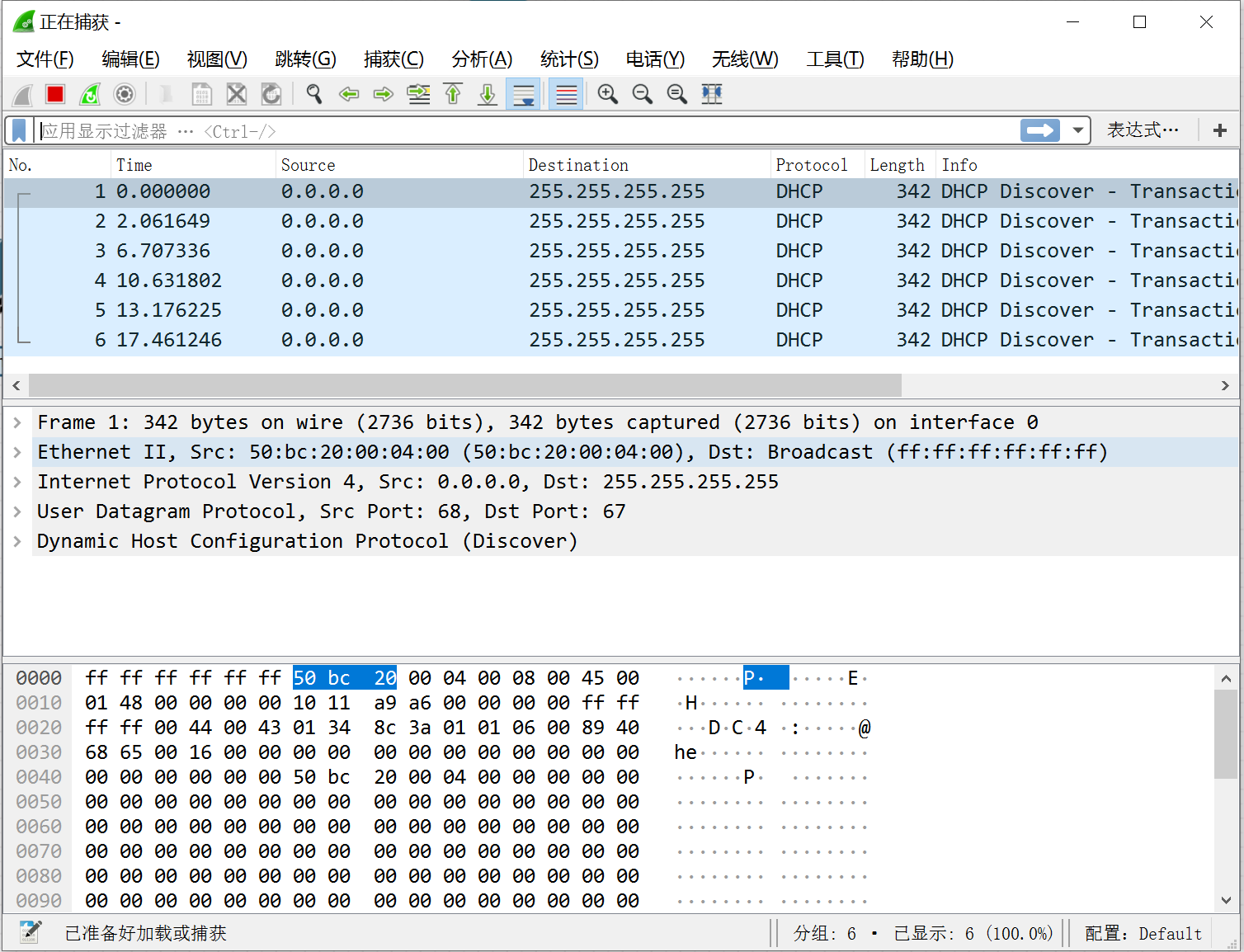Select the packet with time 17.461246
Screen dimensions: 1244x952
622,340
